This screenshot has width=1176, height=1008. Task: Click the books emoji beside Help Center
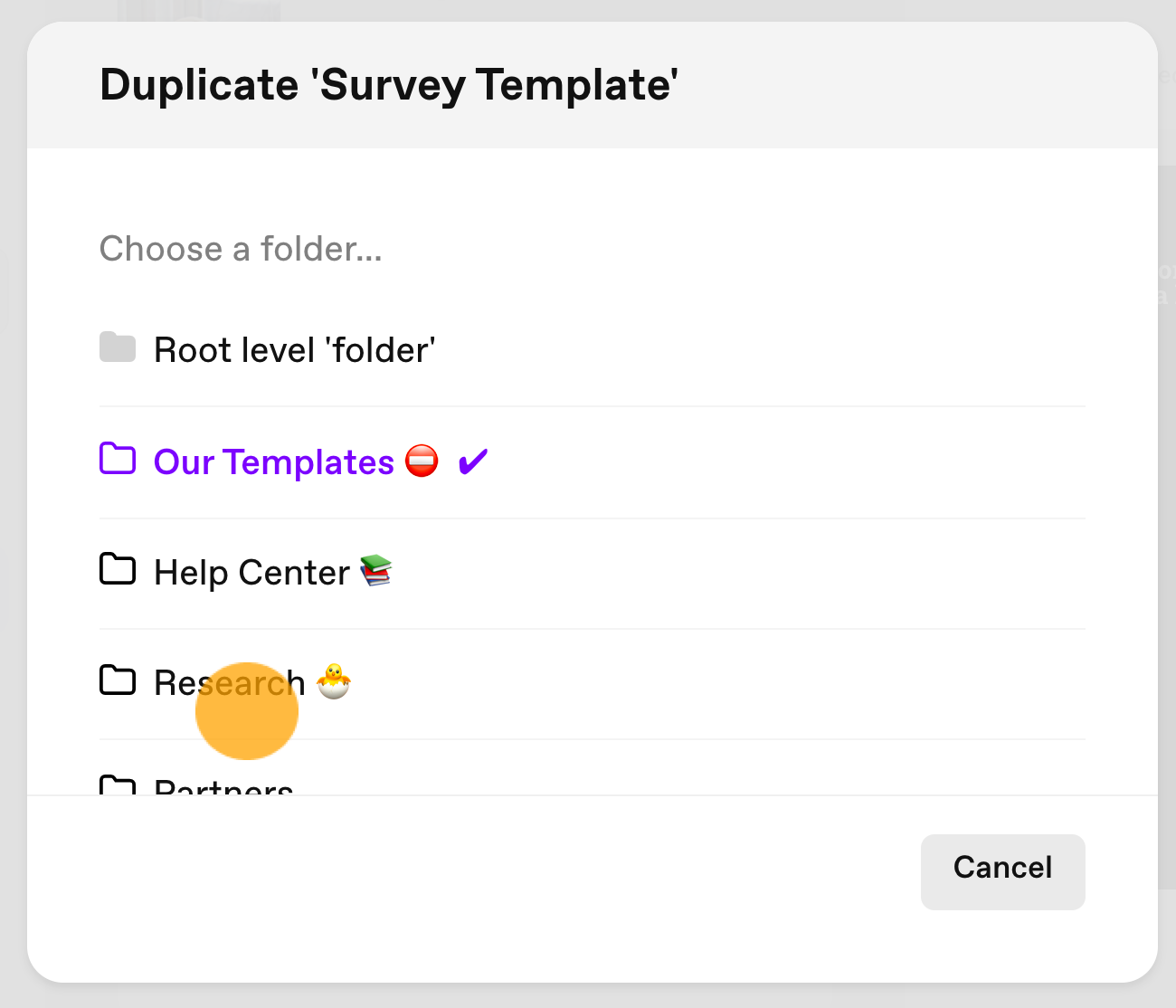pyautogui.click(x=375, y=571)
